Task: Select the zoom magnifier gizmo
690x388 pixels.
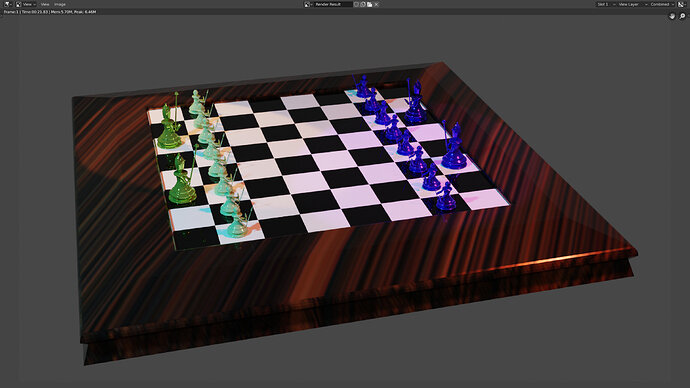Action: (682, 16)
